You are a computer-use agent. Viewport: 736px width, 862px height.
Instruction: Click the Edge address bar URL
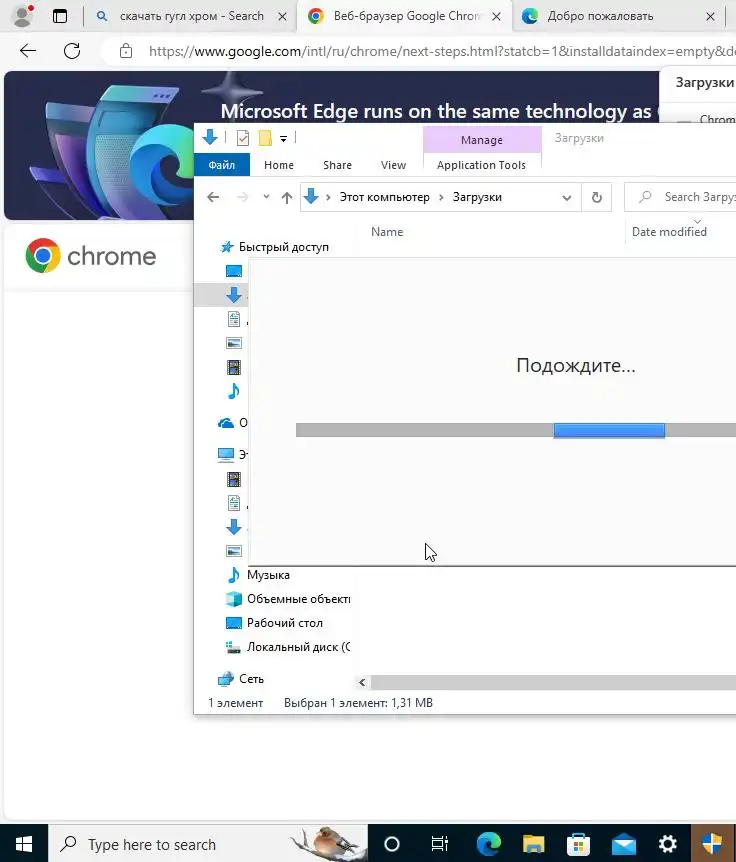tap(442, 51)
